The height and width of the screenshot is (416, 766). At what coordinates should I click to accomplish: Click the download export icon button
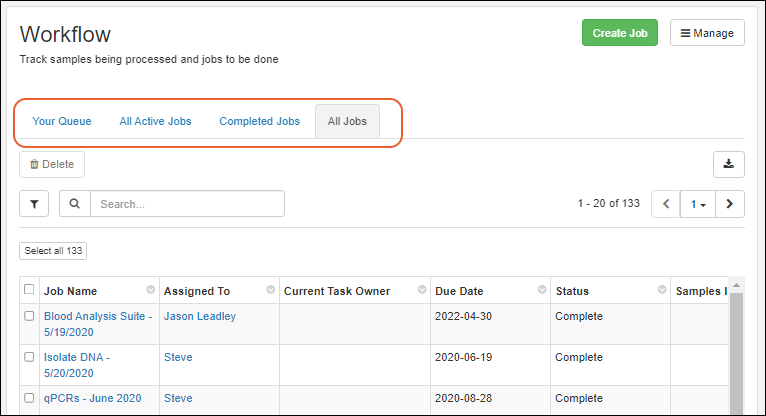point(728,165)
